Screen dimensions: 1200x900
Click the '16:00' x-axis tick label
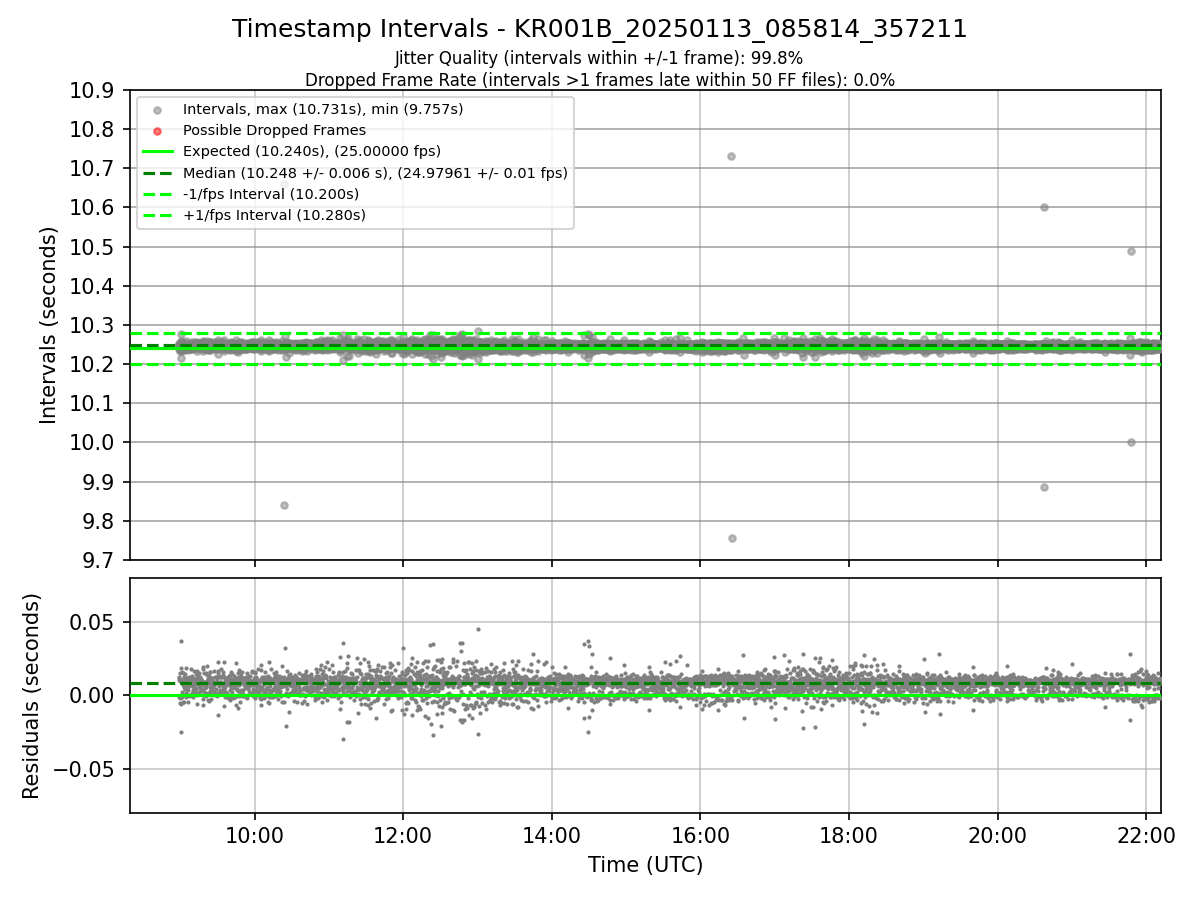700,835
